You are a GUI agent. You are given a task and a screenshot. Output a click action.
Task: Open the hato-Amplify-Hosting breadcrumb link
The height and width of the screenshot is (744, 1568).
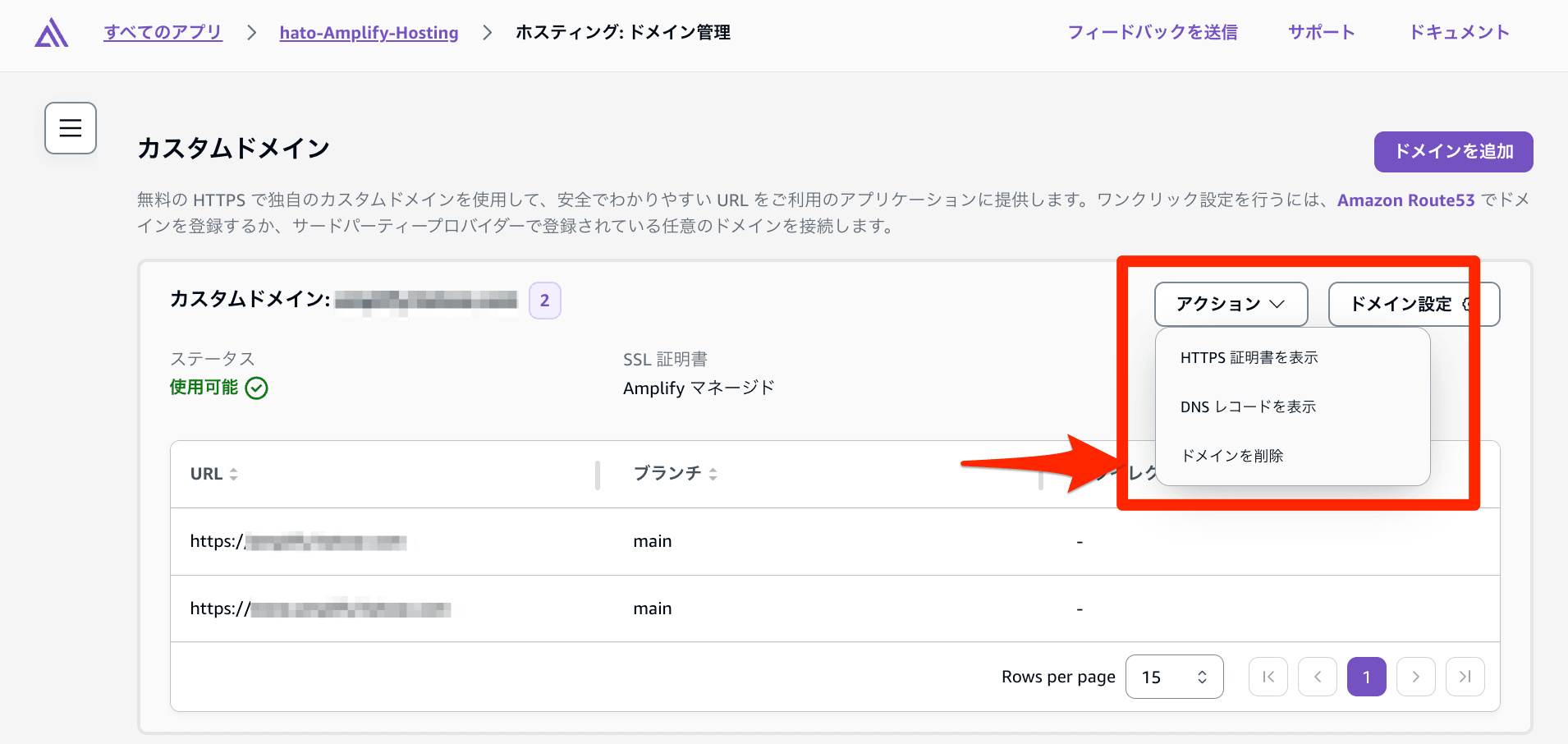tap(369, 33)
